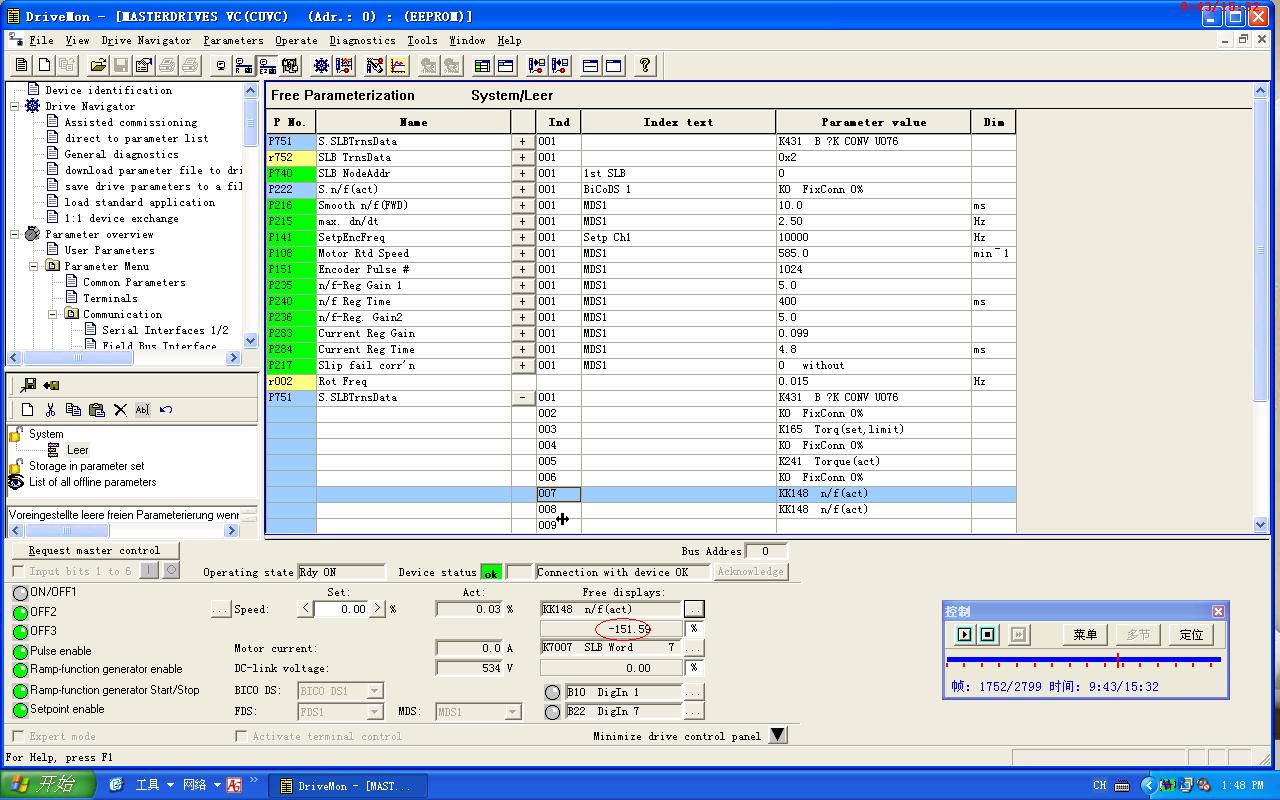Click the Copy icon in left pane toolbar

click(73, 410)
